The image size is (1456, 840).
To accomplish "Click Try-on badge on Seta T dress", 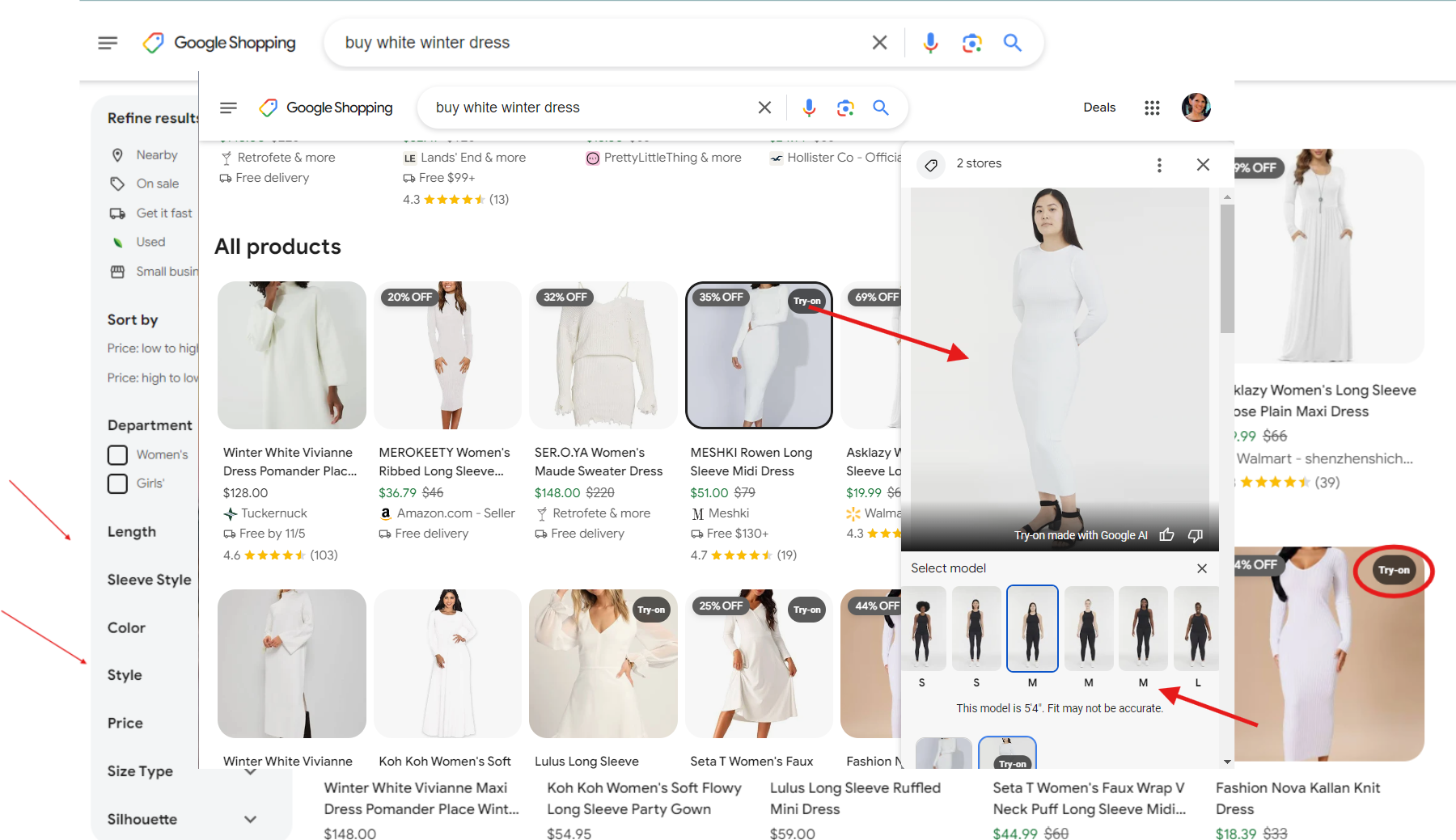I will click(806, 610).
